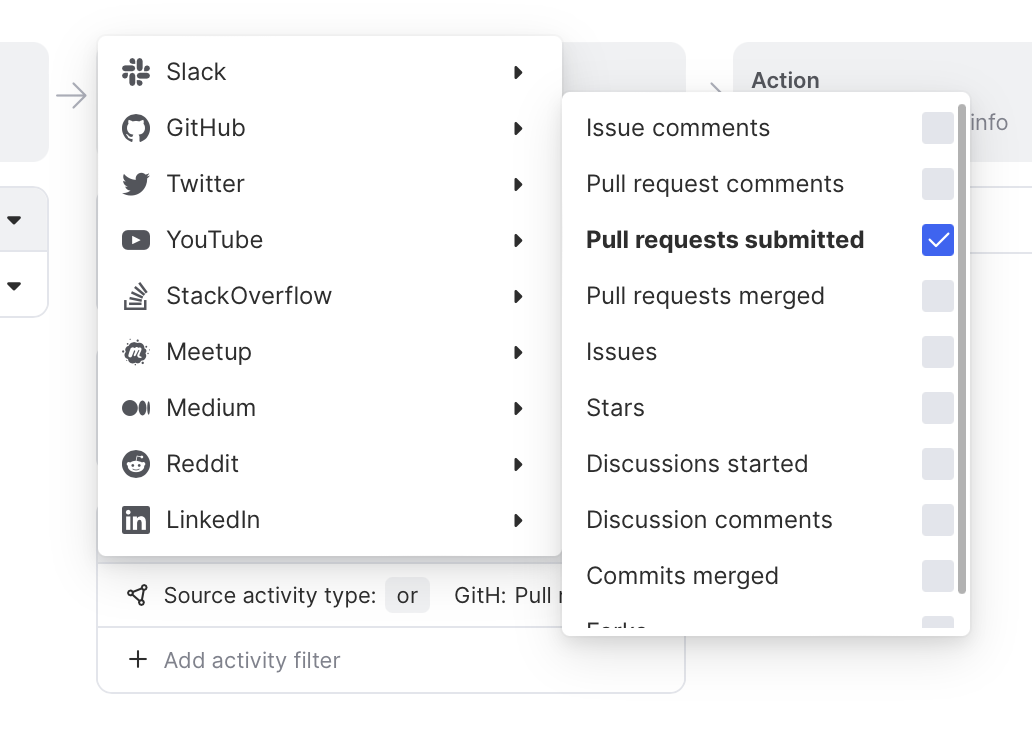Choose Commits merged menu entry

pyautogui.click(x=682, y=576)
